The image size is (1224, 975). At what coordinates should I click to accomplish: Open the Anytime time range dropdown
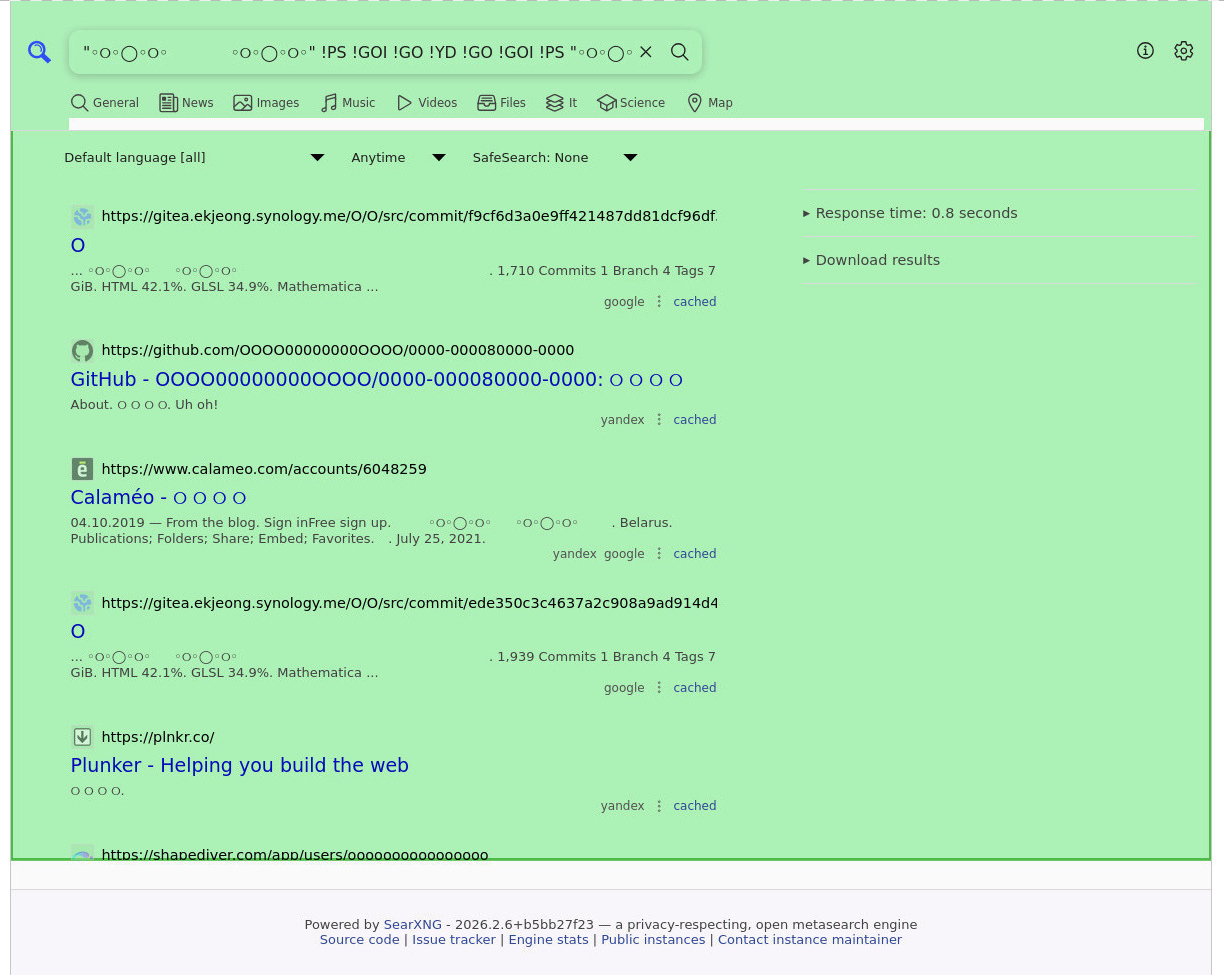coord(397,157)
